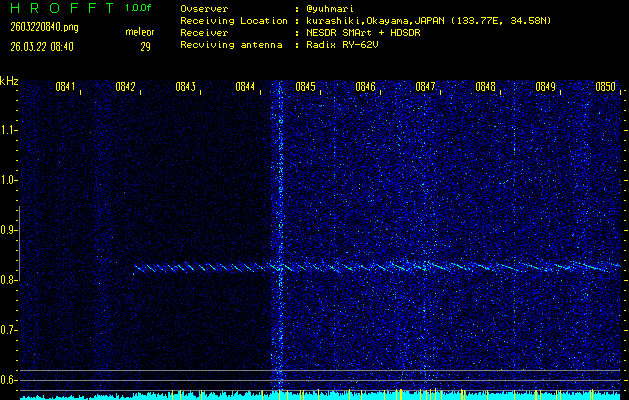Click the 0847 time marker label
The height and width of the screenshot is (400, 629).
point(425,87)
